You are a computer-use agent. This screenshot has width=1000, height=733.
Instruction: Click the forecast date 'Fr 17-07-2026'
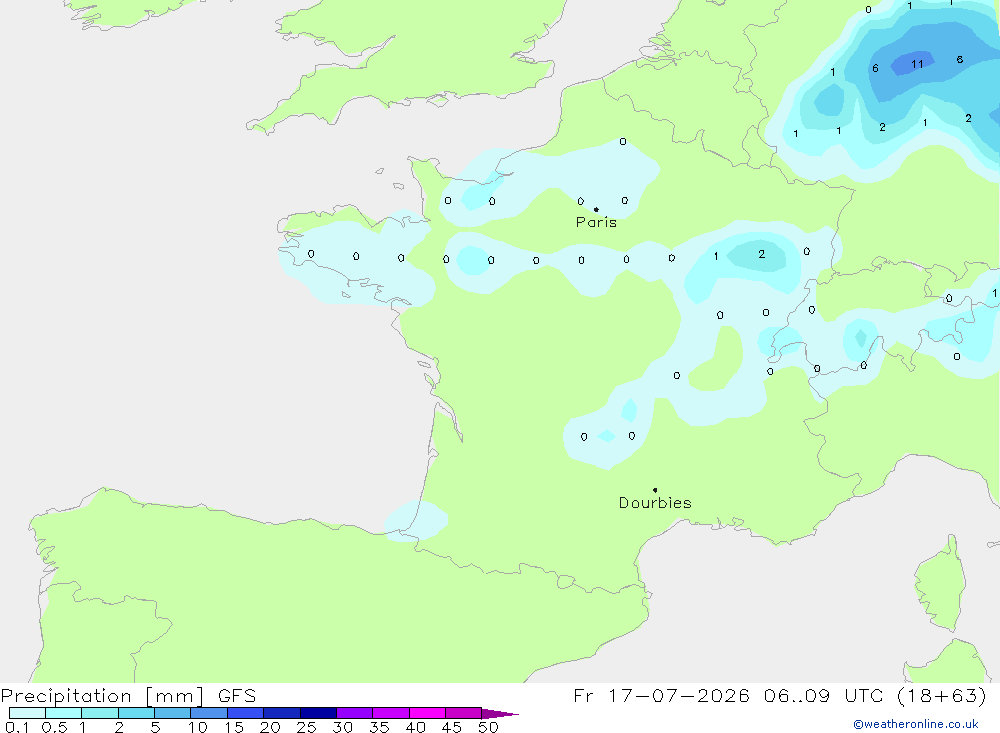pos(661,696)
